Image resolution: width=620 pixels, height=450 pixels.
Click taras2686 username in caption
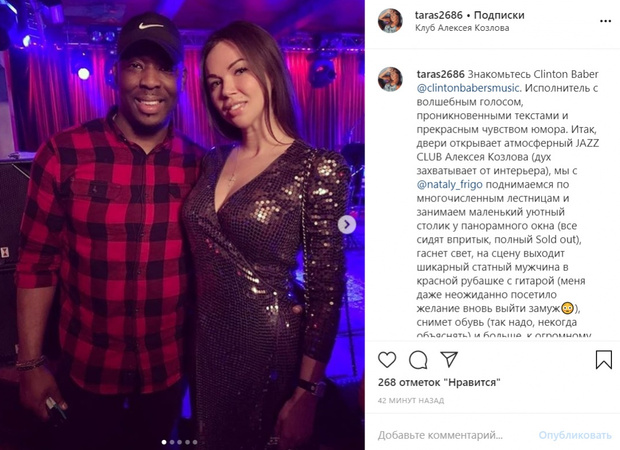[x=440, y=74]
